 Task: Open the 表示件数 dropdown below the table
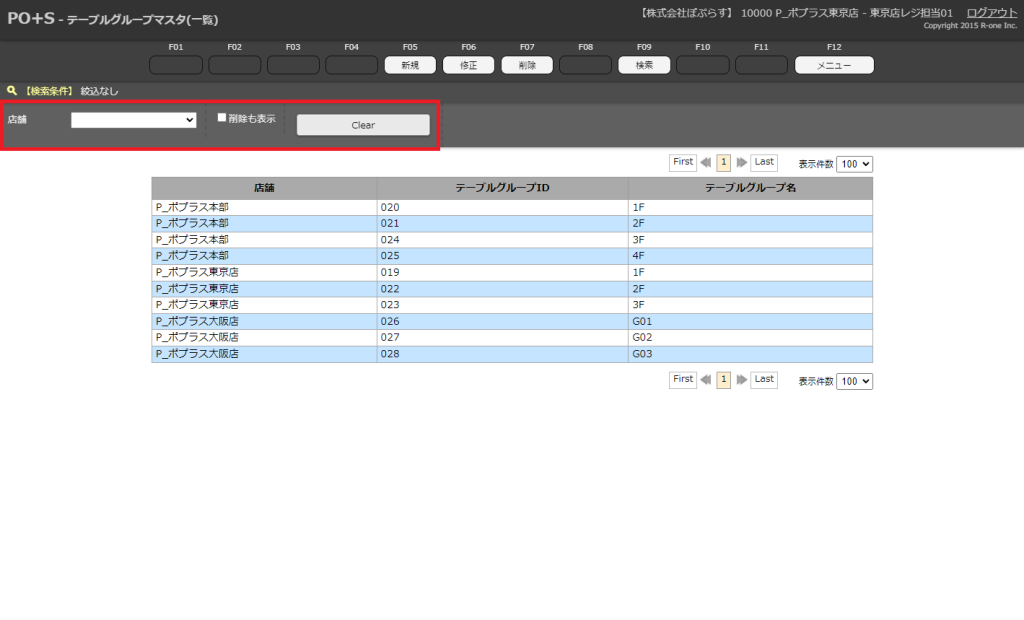coord(854,381)
